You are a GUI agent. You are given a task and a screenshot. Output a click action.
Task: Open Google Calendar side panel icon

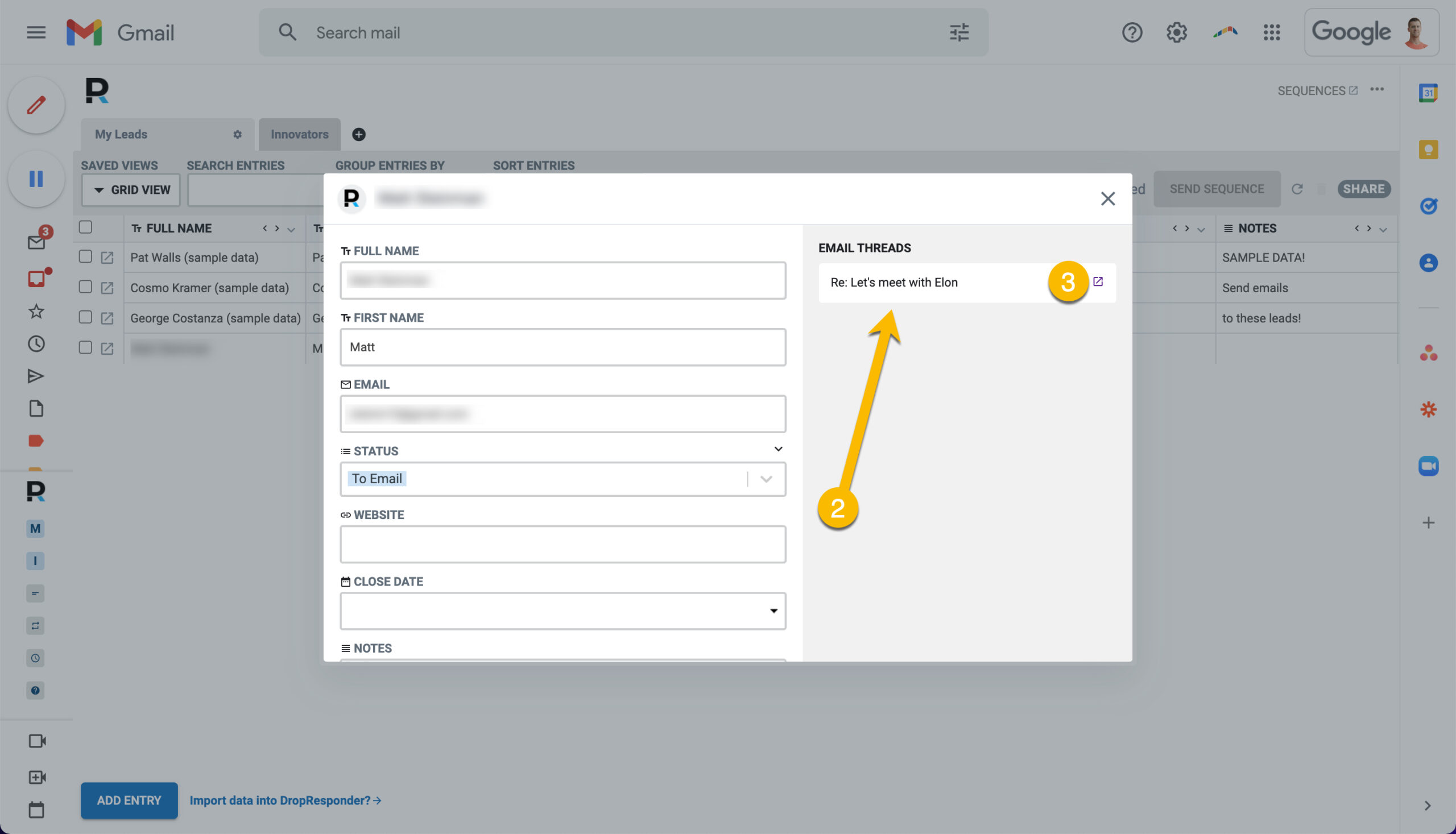pos(1428,93)
